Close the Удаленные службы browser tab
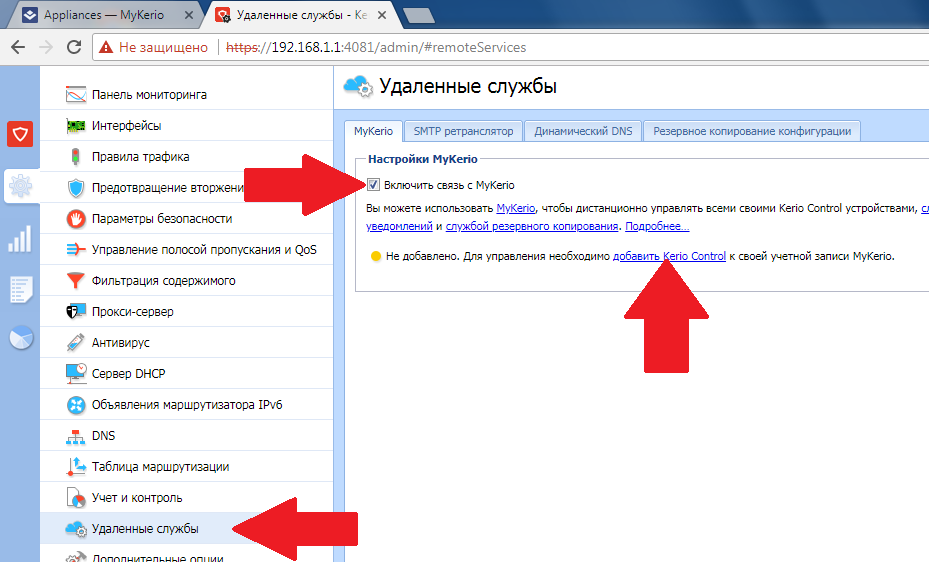929x562 pixels. (382, 15)
